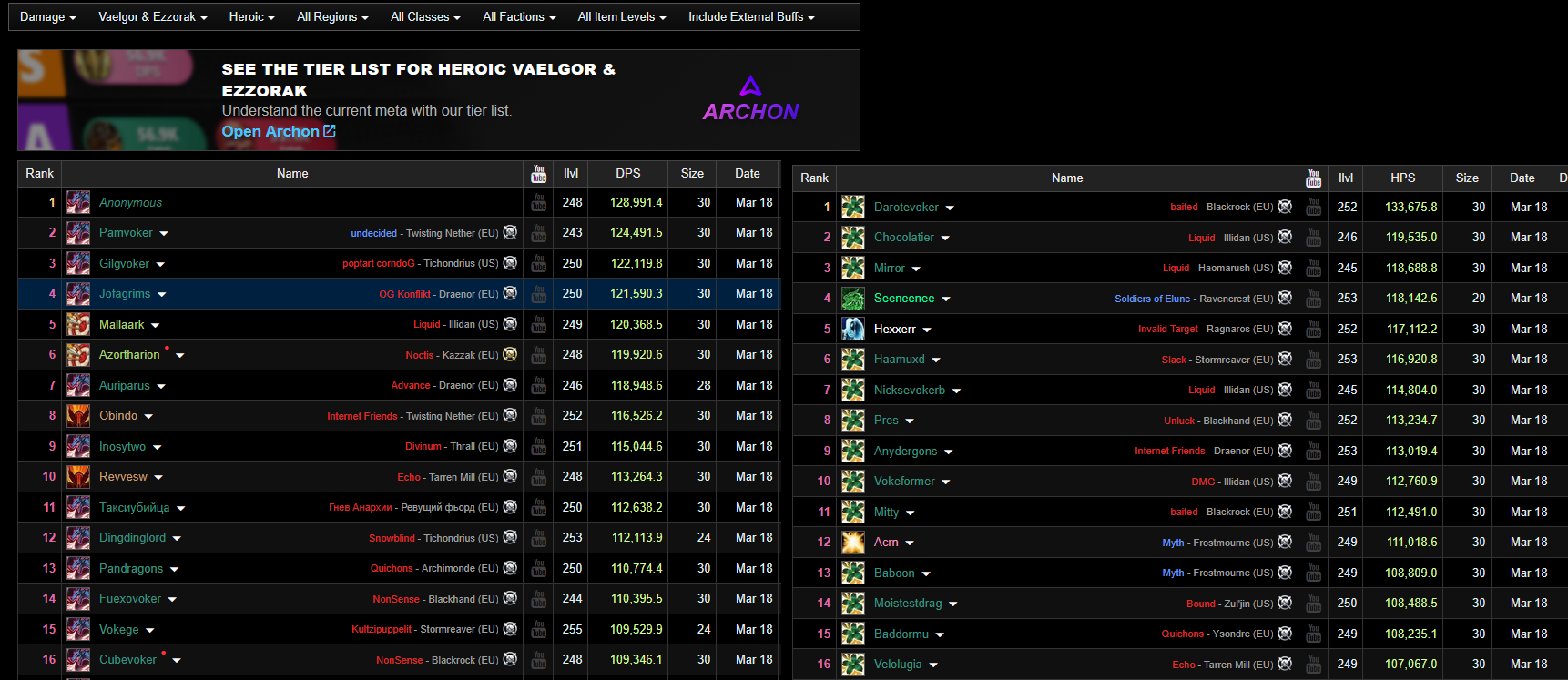Expand the All Classes filter
The width and height of the screenshot is (1568, 680).
click(x=425, y=17)
